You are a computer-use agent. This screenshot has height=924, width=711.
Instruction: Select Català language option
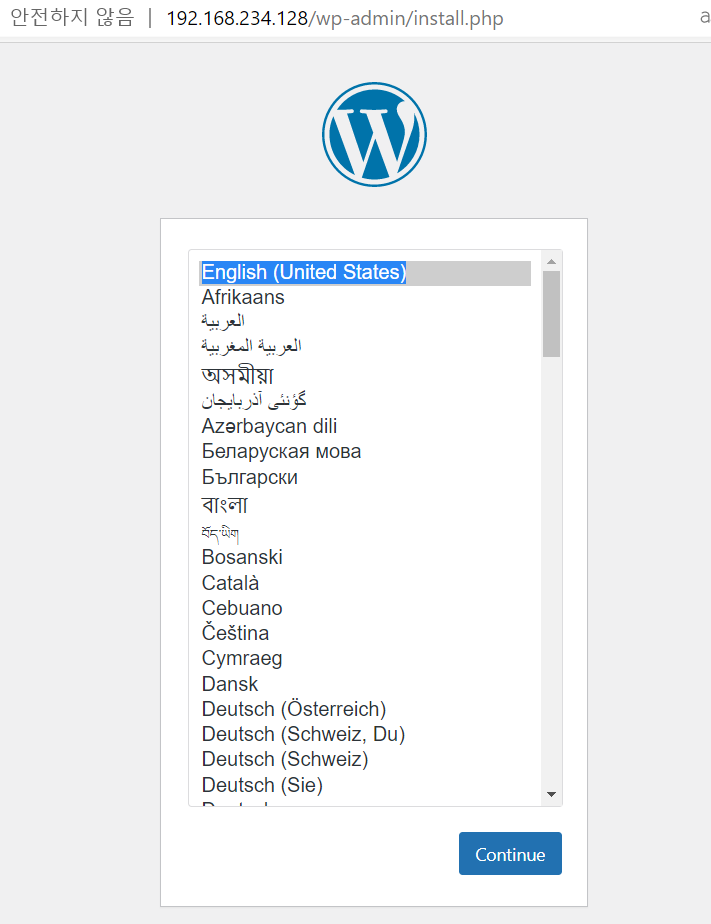coord(365,583)
